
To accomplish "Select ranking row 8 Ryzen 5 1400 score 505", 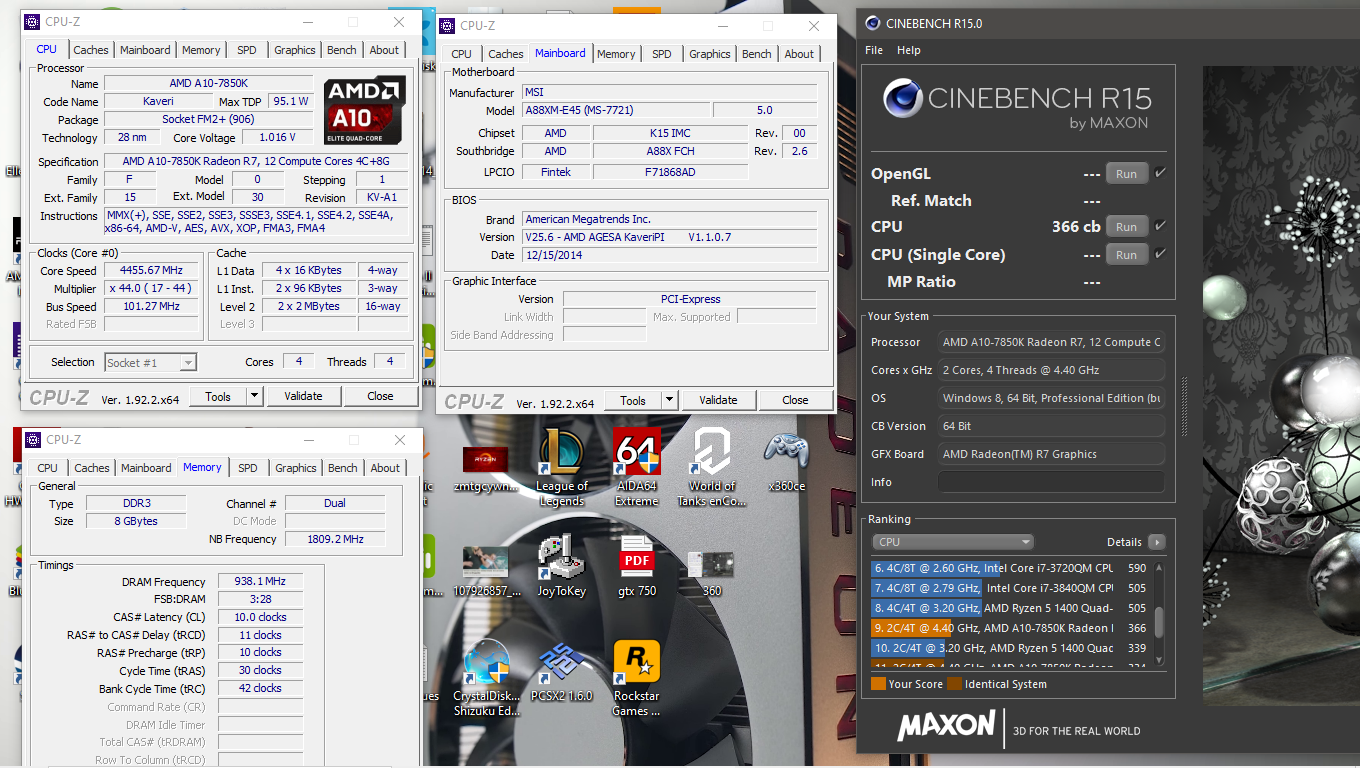I will pyautogui.click(x=1010, y=608).
